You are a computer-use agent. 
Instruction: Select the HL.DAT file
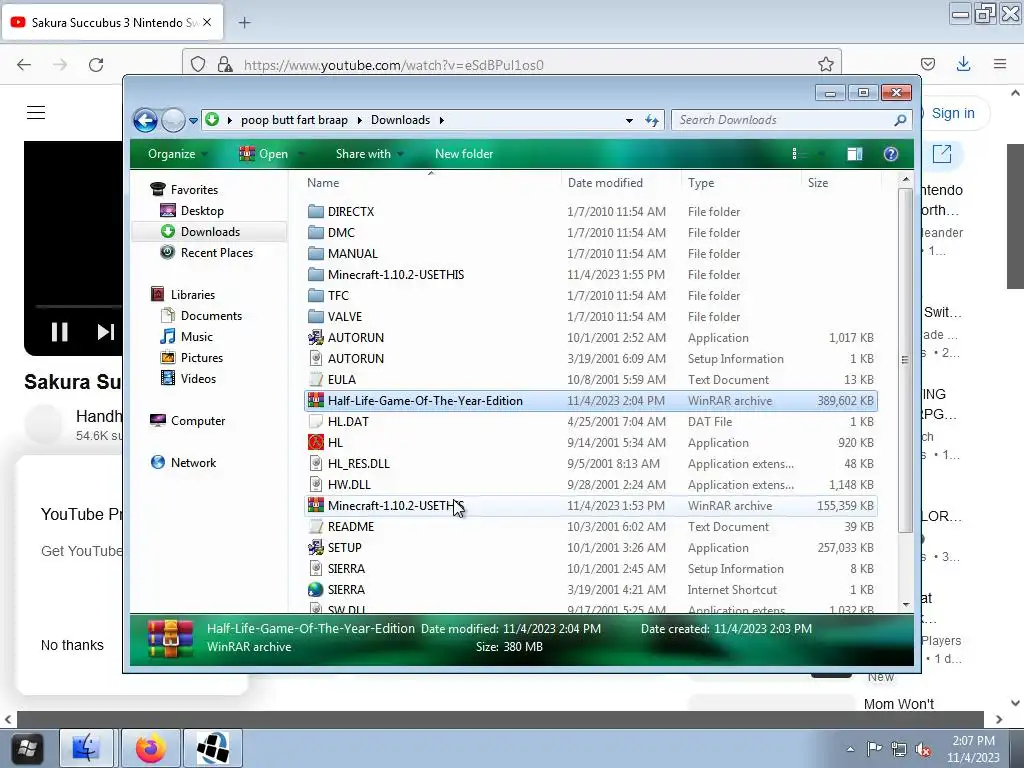click(x=590, y=421)
